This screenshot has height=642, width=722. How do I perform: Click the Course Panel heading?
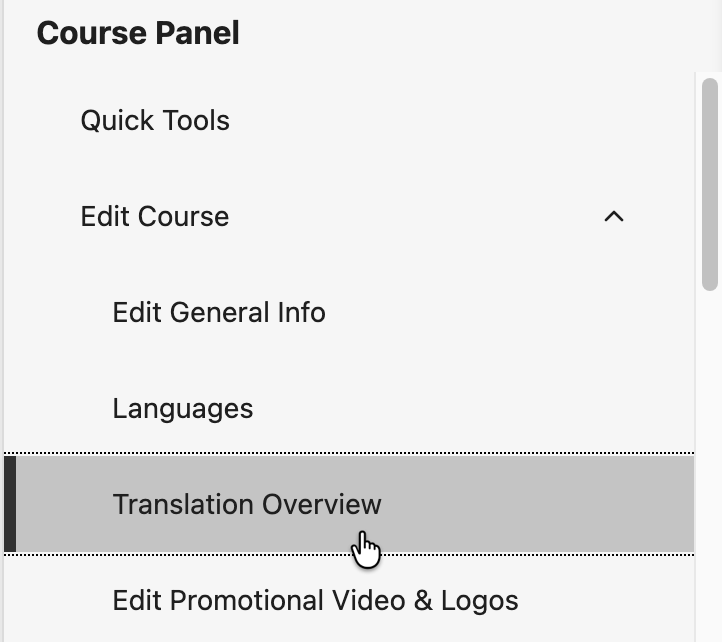pyautogui.click(x=138, y=33)
